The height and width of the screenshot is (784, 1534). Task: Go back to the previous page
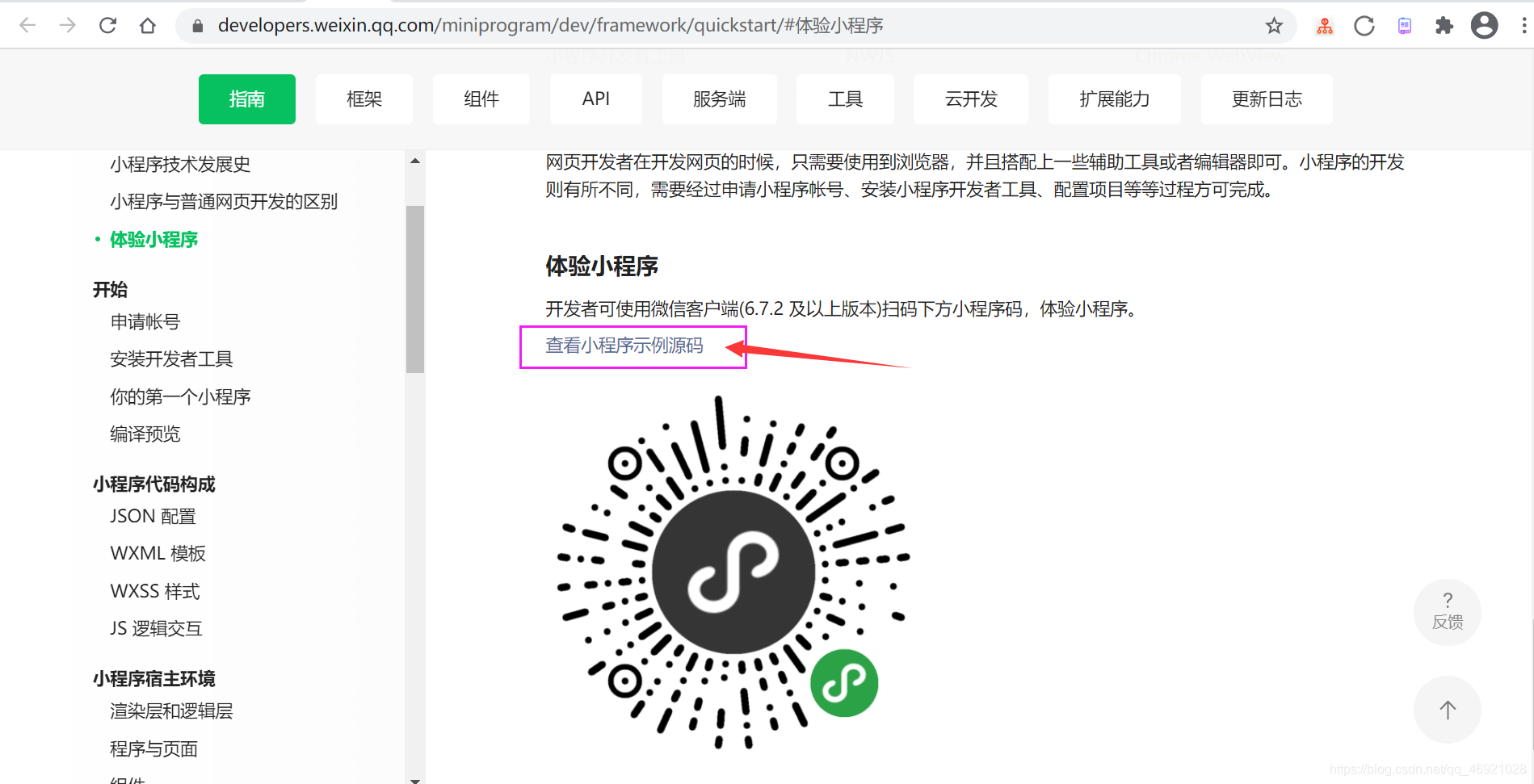pyautogui.click(x=27, y=26)
